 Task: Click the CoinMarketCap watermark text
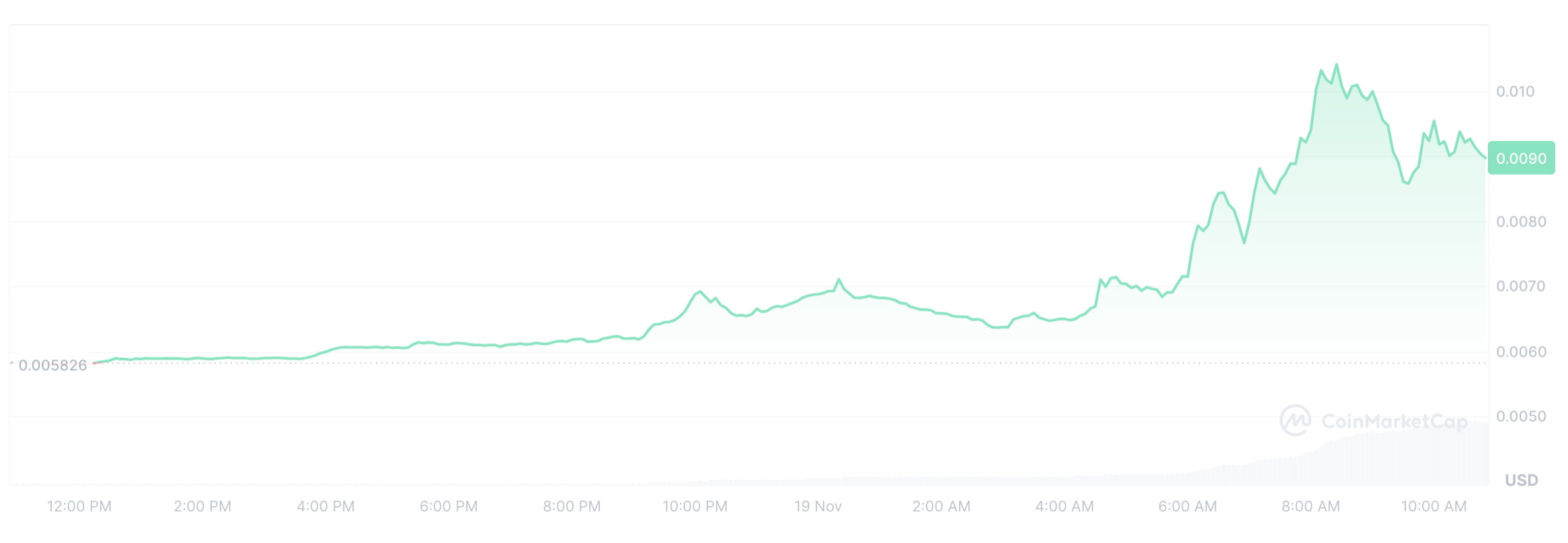coord(1394,421)
